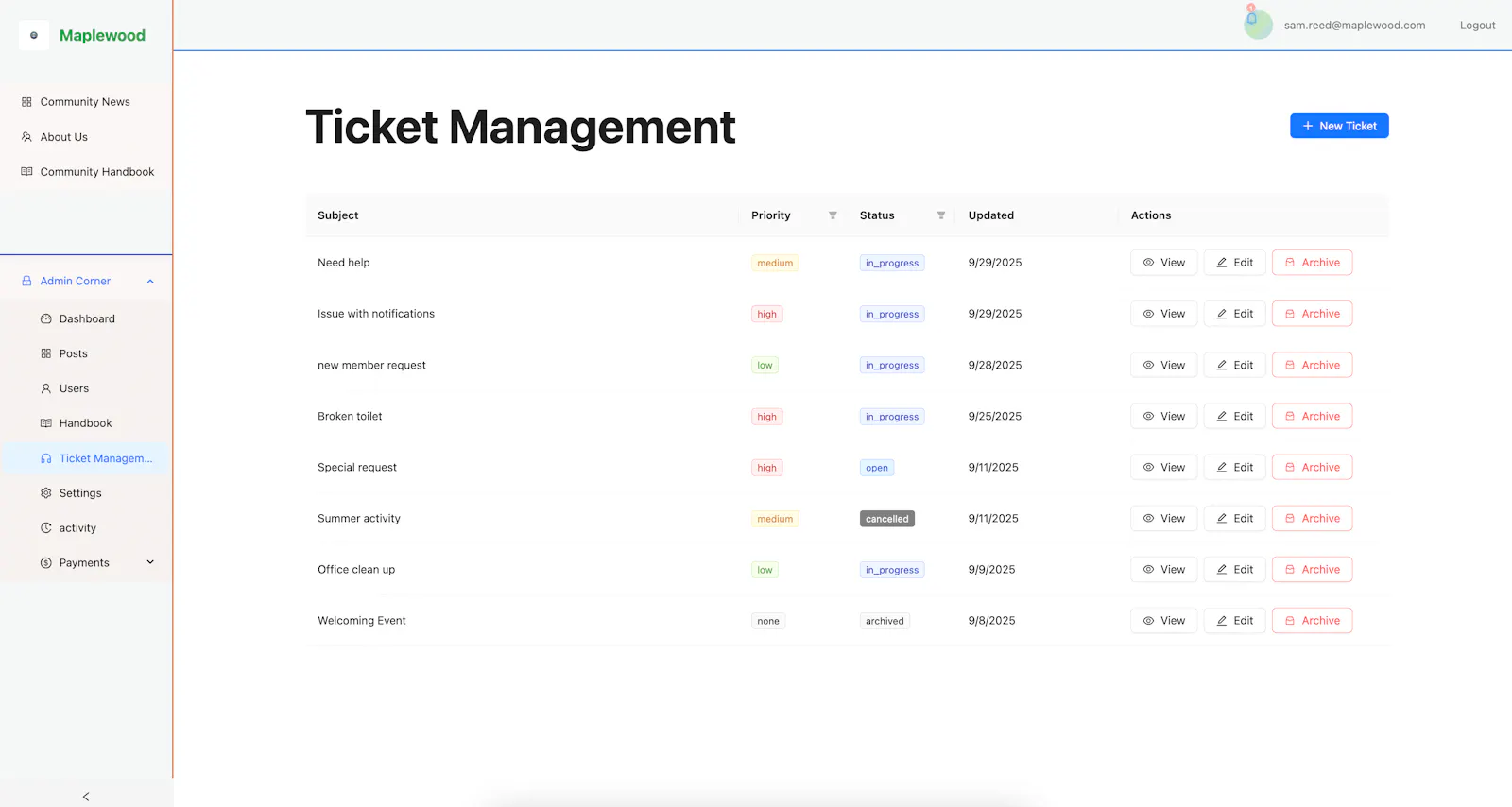The height and width of the screenshot is (807, 1512).
Task: Click eye icon in Welcoming Event row
Action: [1148, 621]
